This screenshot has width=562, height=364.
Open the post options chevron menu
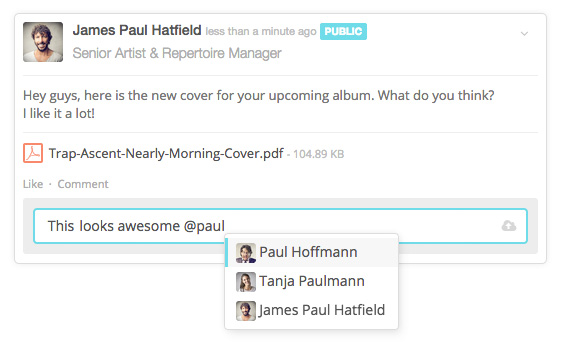(524, 34)
